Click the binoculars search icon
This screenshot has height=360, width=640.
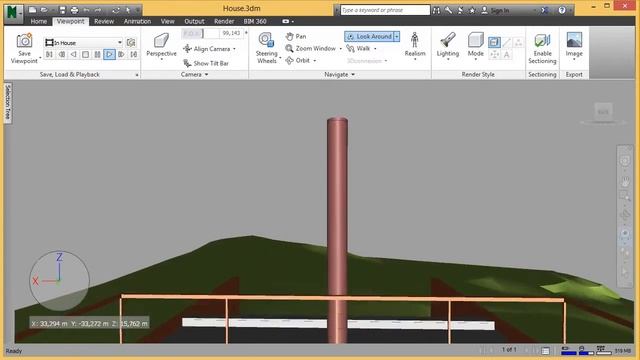pos(436,10)
